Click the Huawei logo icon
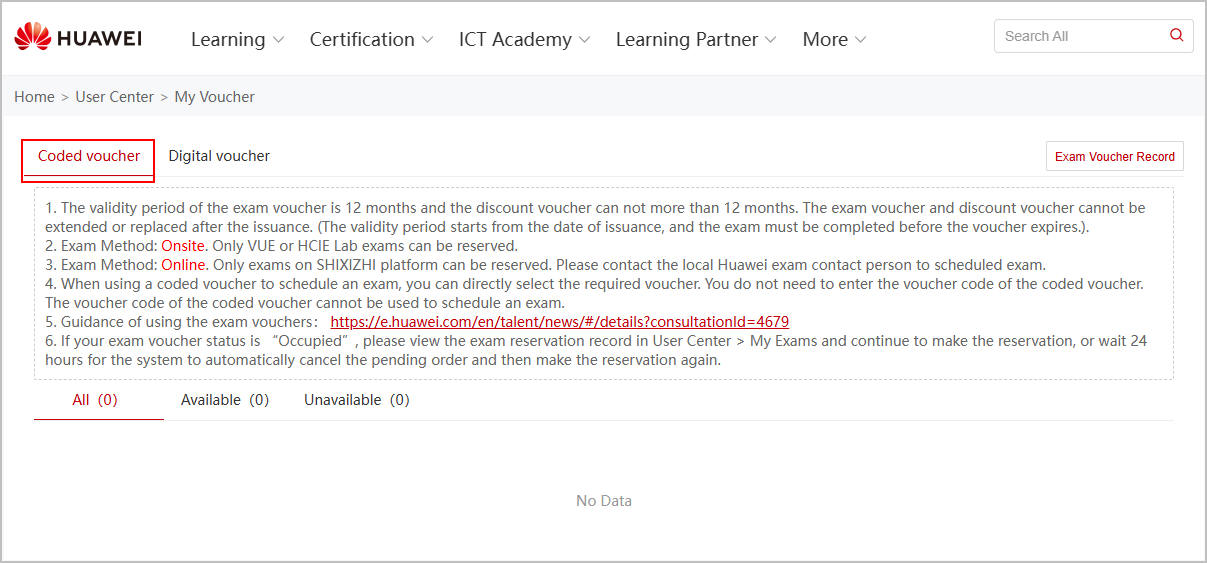Image resolution: width=1207 pixels, height=563 pixels. (32, 38)
